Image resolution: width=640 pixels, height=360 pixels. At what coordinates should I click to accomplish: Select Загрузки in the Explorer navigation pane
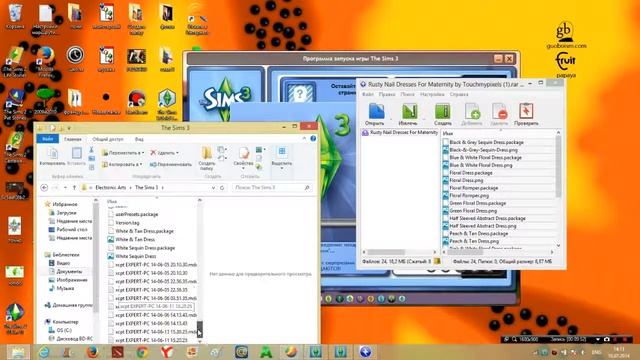[x=66, y=213]
